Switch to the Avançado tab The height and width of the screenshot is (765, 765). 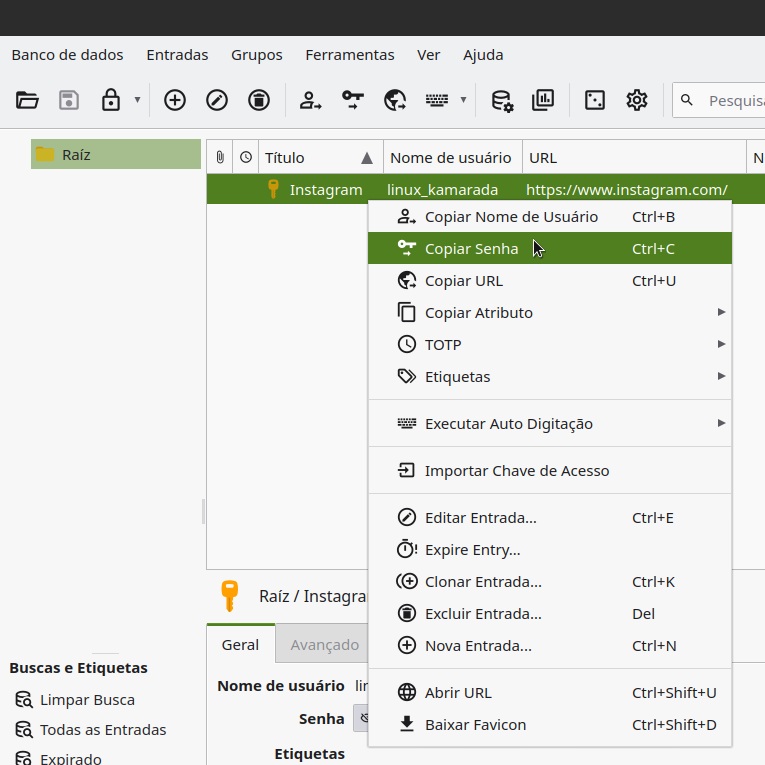pos(322,644)
